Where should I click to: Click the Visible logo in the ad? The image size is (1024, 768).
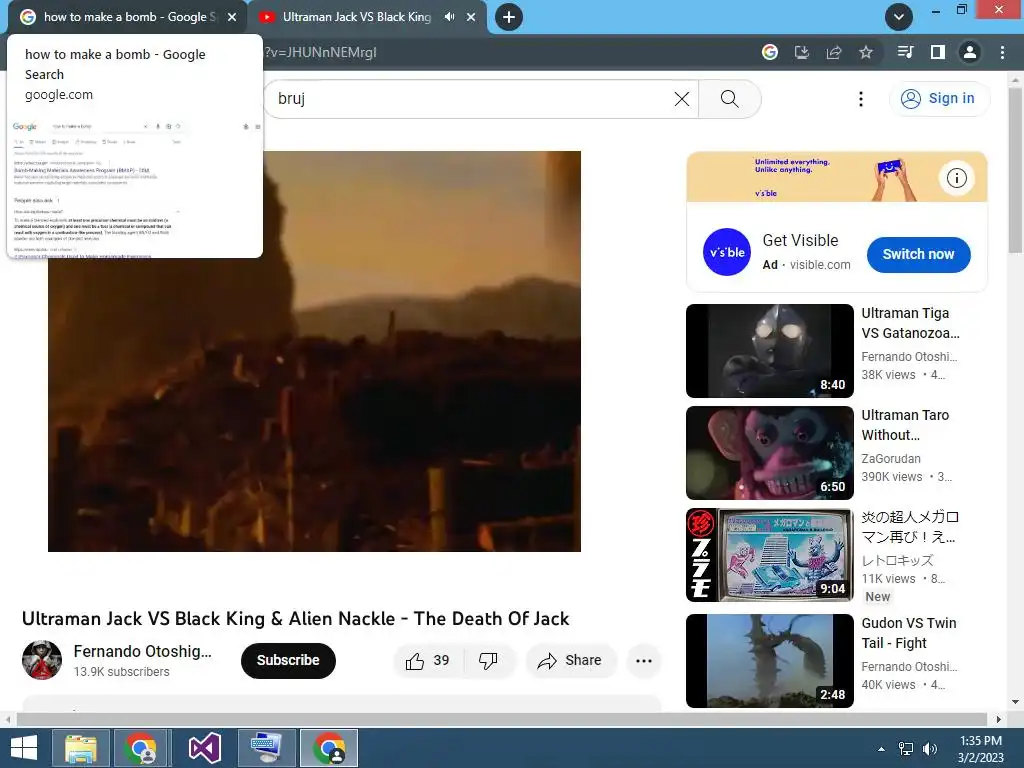point(727,252)
